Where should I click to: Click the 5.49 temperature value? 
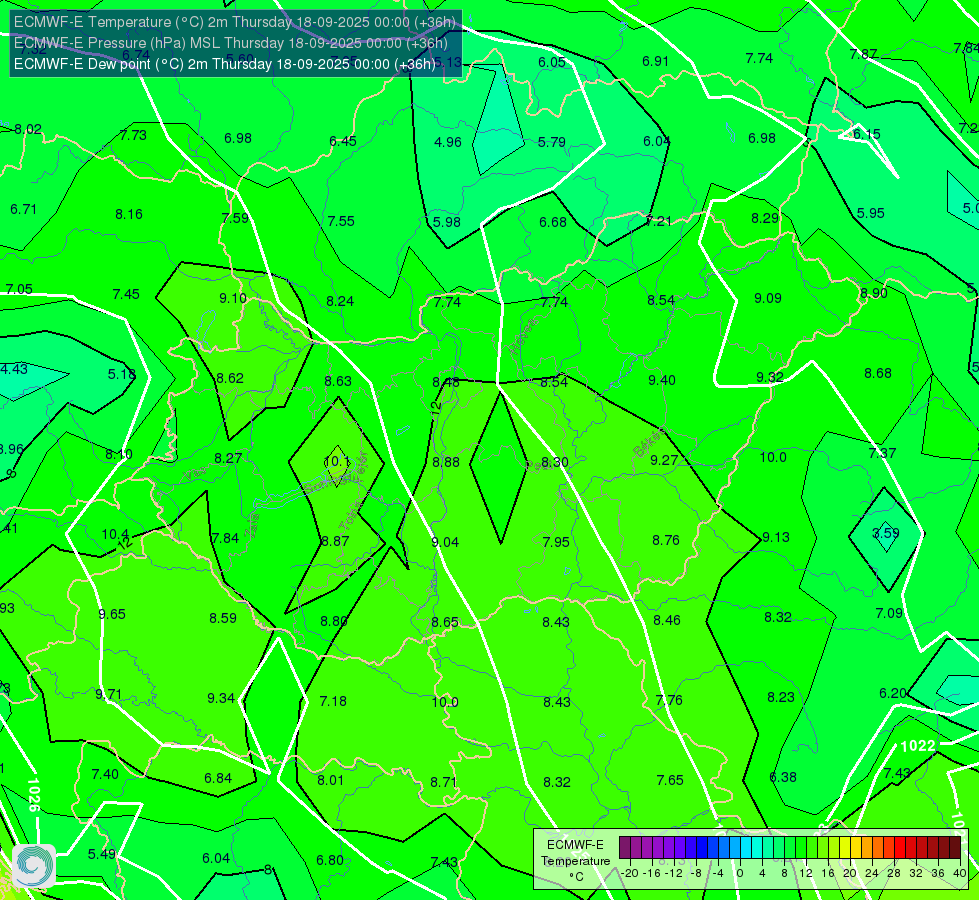pos(101,854)
